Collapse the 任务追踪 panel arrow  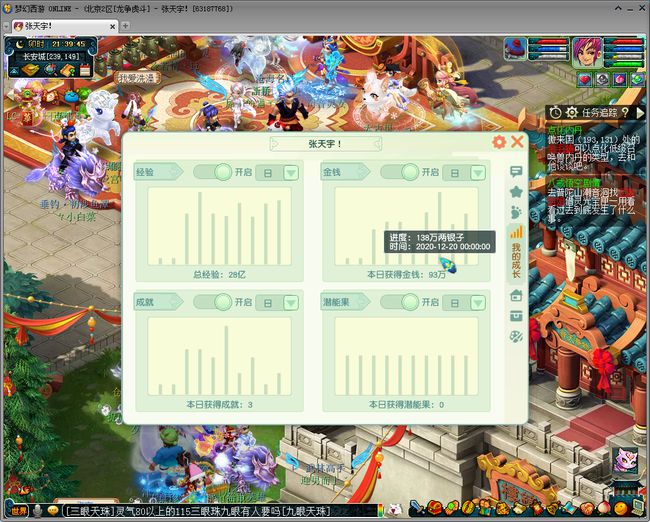640,112
